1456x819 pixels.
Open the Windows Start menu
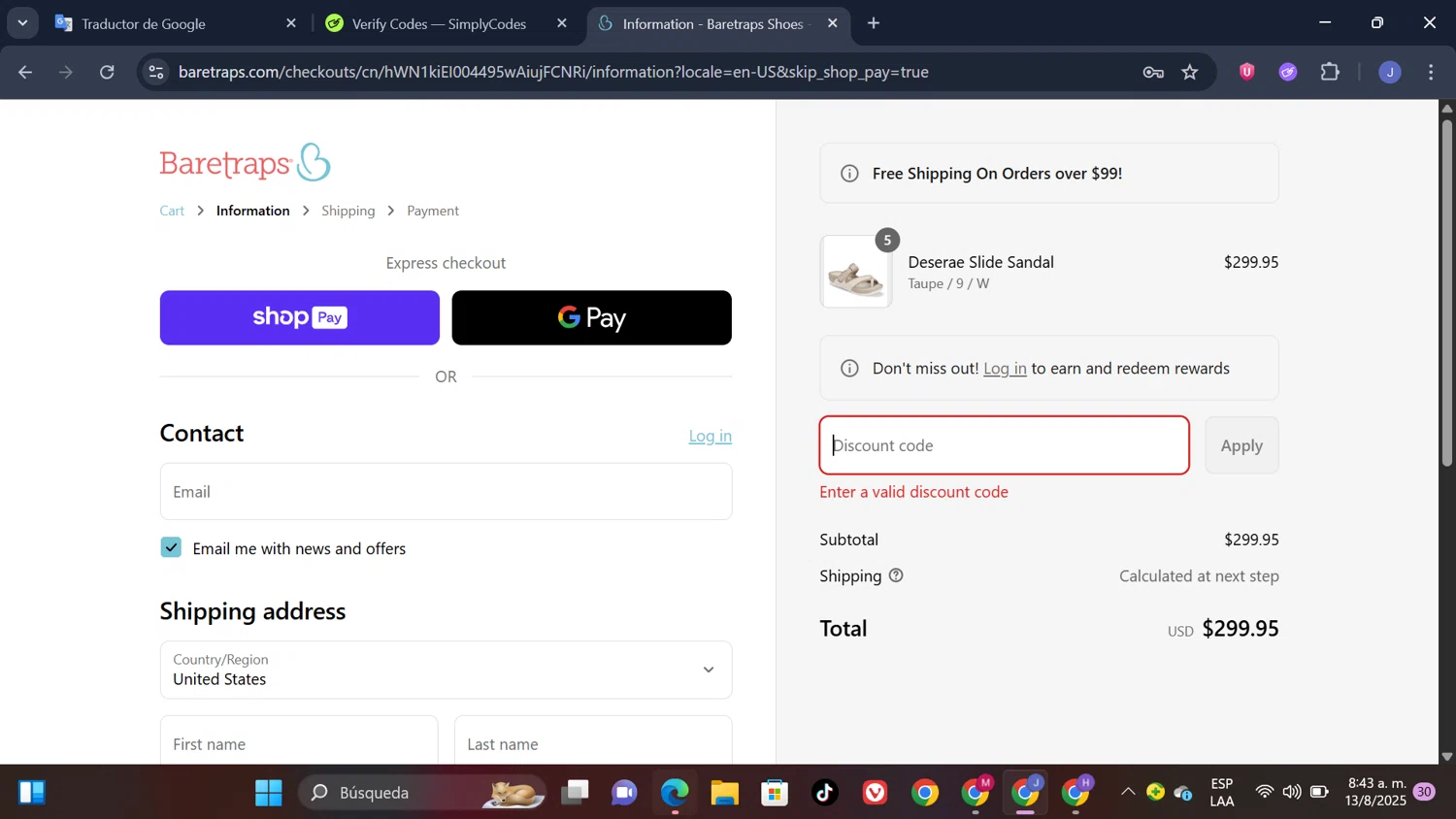(268, 793)
